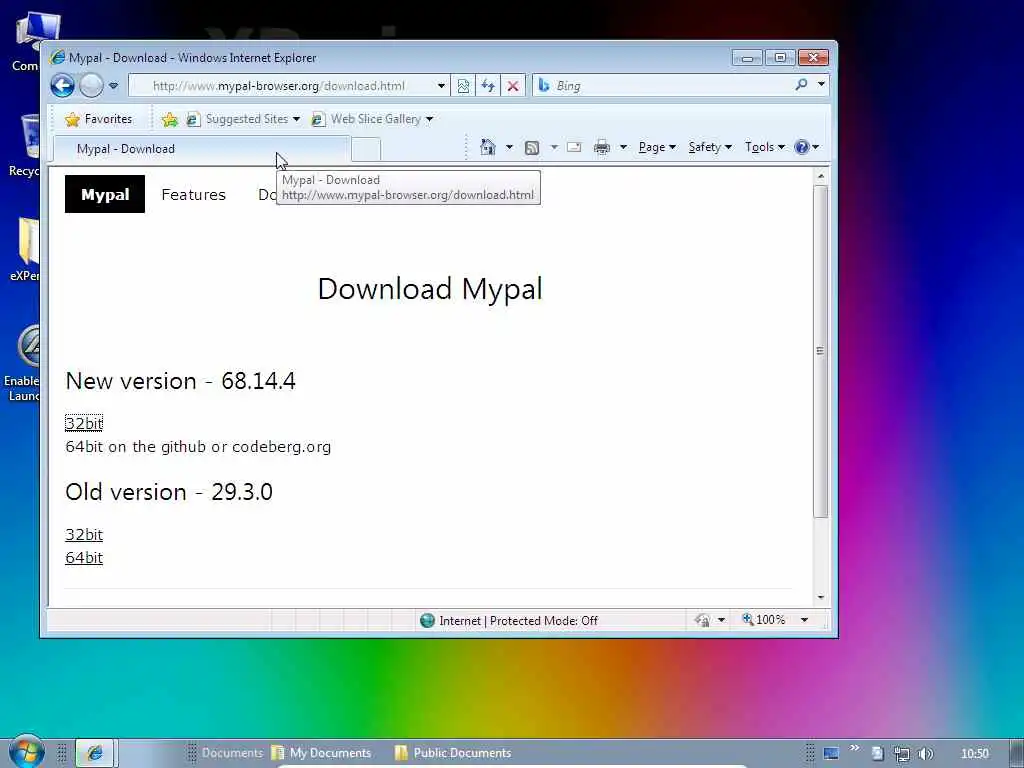This screenshot has width=1024, height=768.
Task: Click the search magnifier icon
Action: coord(801,85)
